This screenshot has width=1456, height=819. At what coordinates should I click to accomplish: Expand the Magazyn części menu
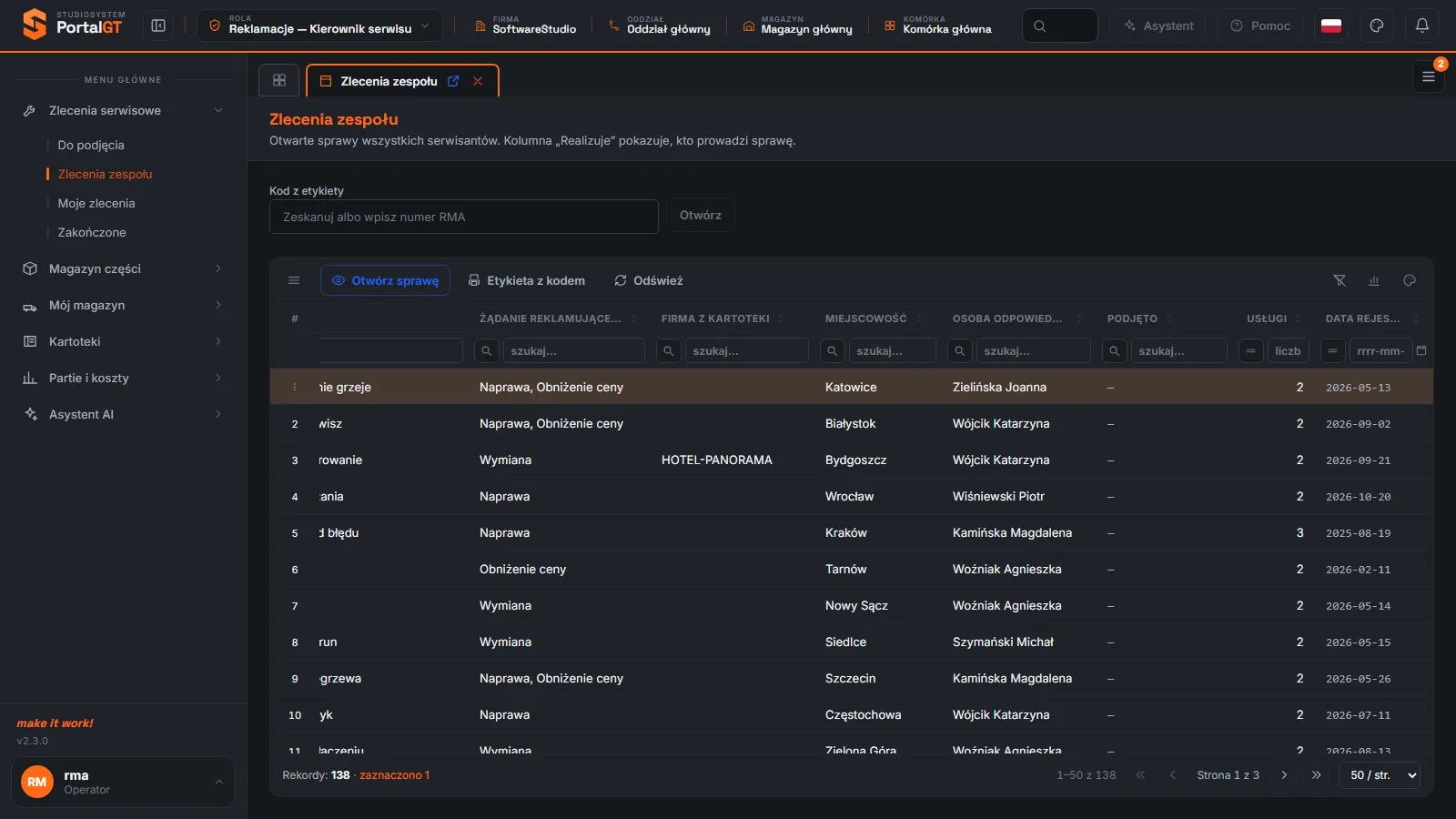point(123,268)
